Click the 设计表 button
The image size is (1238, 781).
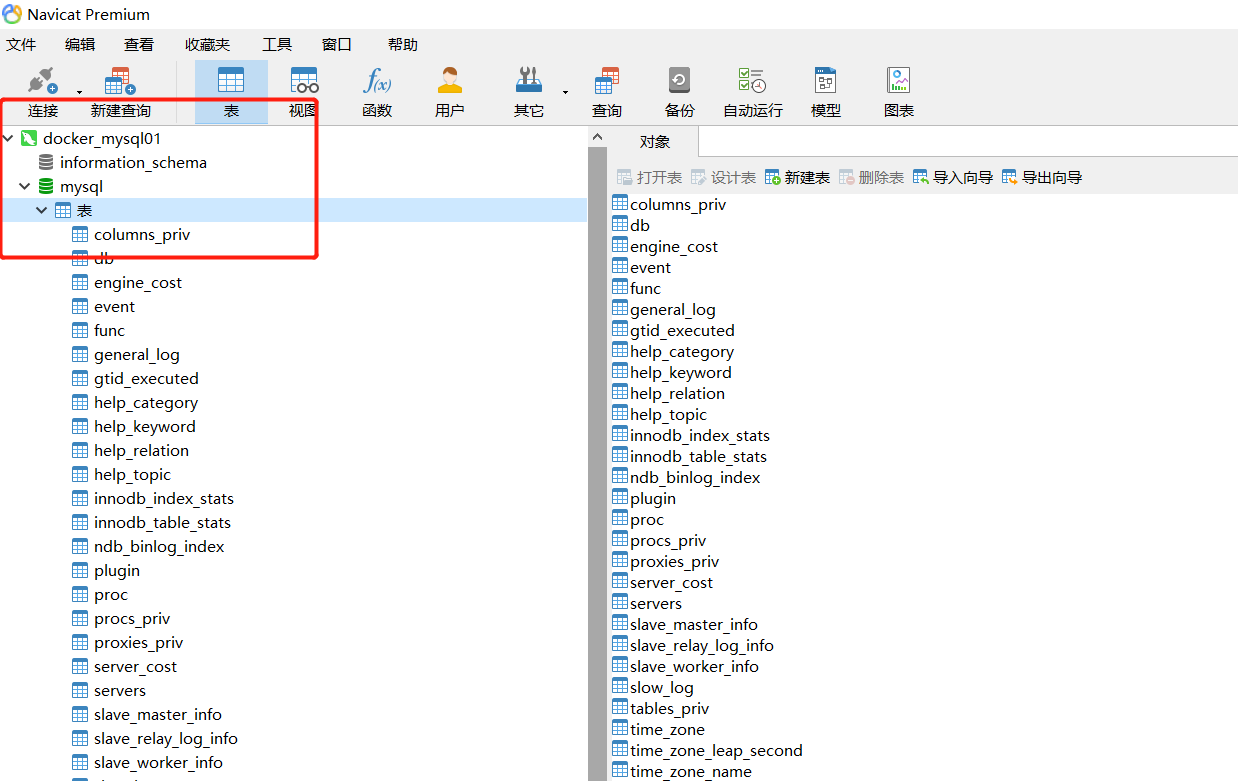pos(723,177)
